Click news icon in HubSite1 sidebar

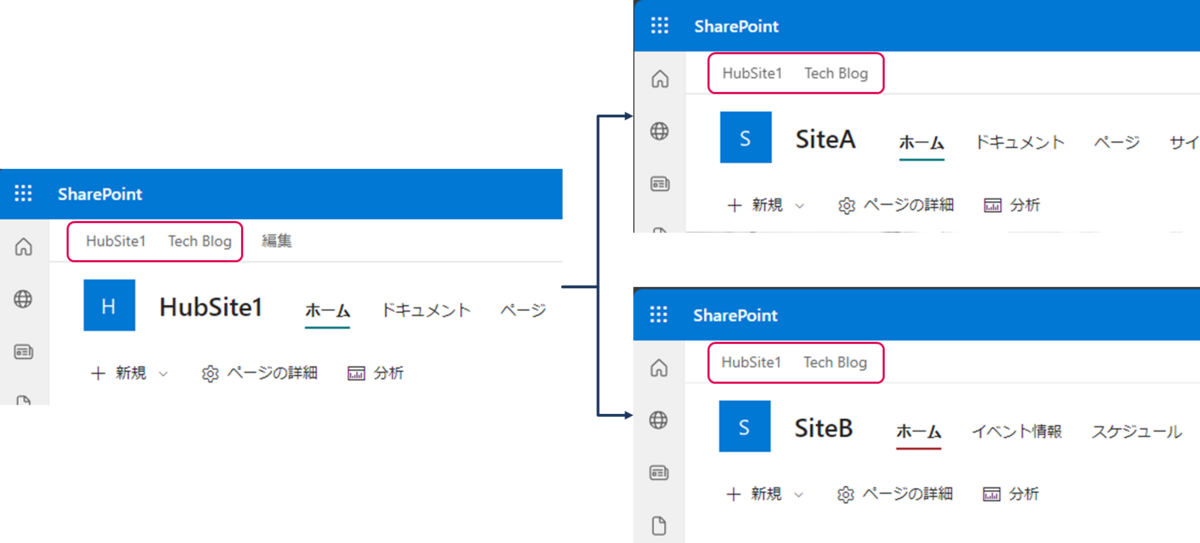(x=23, y=352)
